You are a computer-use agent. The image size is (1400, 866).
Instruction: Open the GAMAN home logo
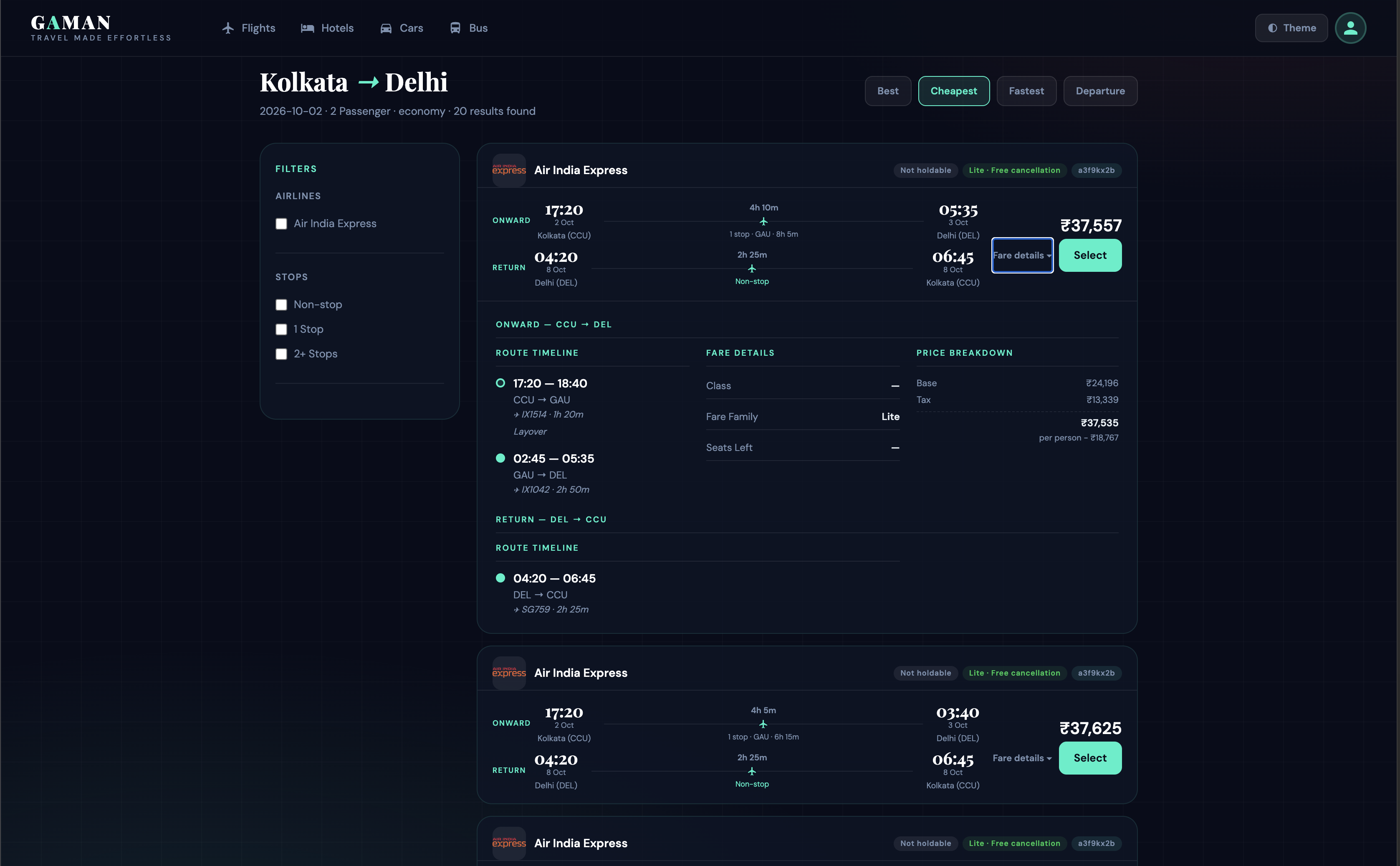pyautogui.click(x=101, y=28)
